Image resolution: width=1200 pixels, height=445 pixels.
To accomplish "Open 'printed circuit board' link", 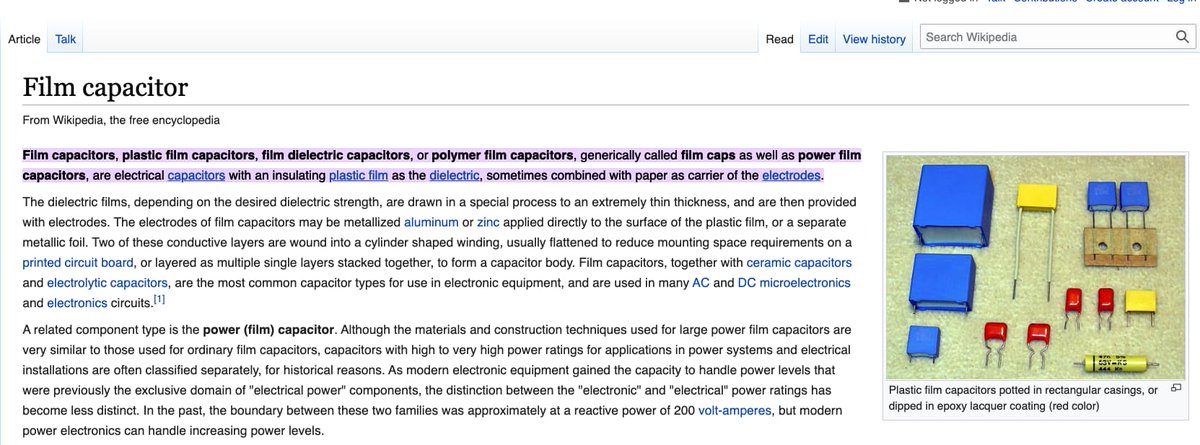I will (77, 263).
